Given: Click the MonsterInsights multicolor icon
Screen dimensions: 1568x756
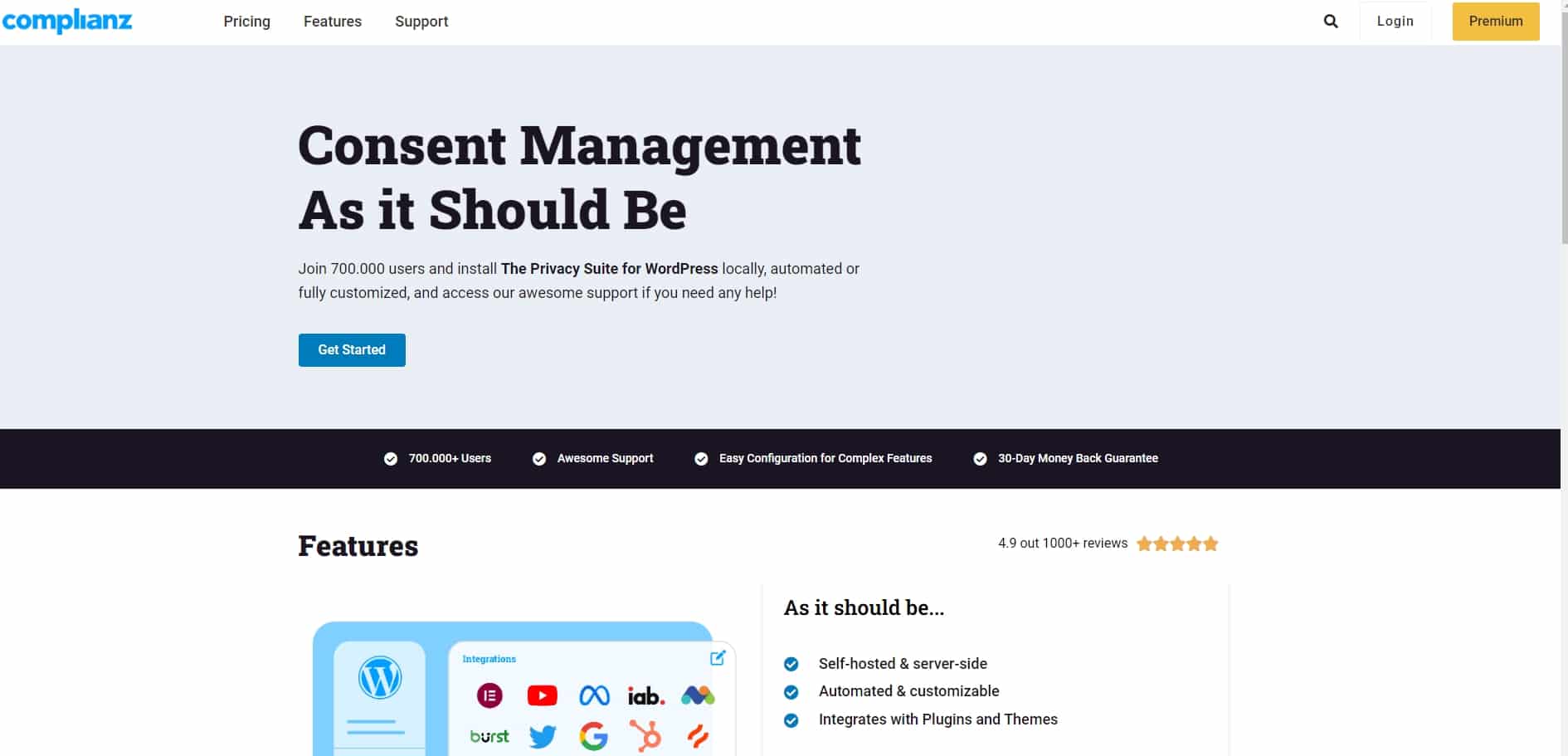Looking at the screenshot, I should (698, 695).
